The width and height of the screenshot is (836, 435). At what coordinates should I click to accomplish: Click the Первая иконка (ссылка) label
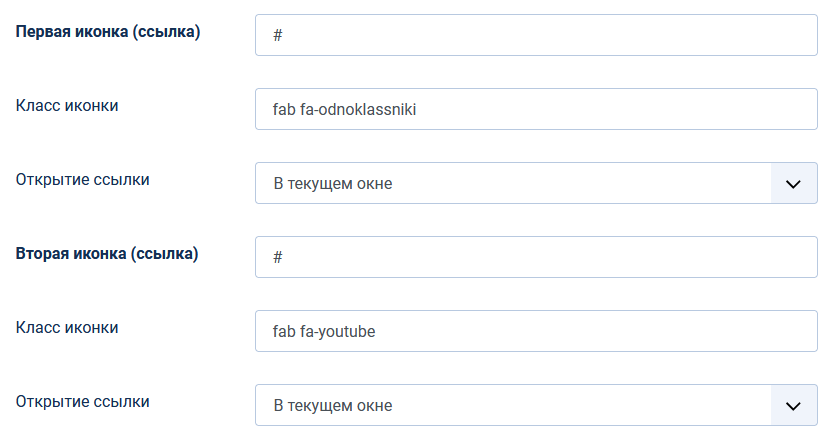click(x=108, y=32)
